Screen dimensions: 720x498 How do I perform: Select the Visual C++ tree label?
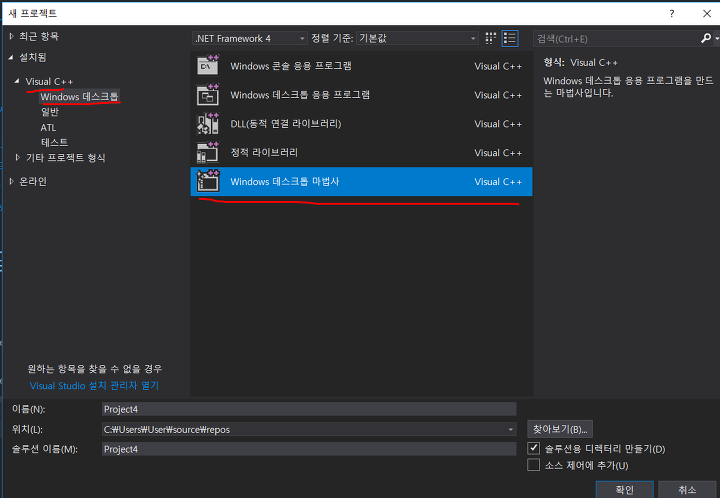[49, 82]
